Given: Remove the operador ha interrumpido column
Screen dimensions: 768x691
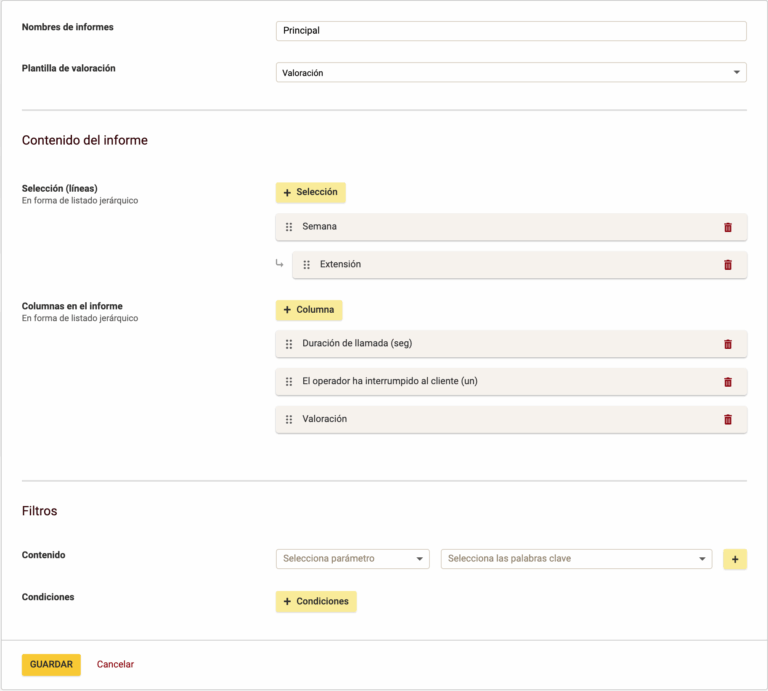Looking at the screenshot, I should coord(727,382).
